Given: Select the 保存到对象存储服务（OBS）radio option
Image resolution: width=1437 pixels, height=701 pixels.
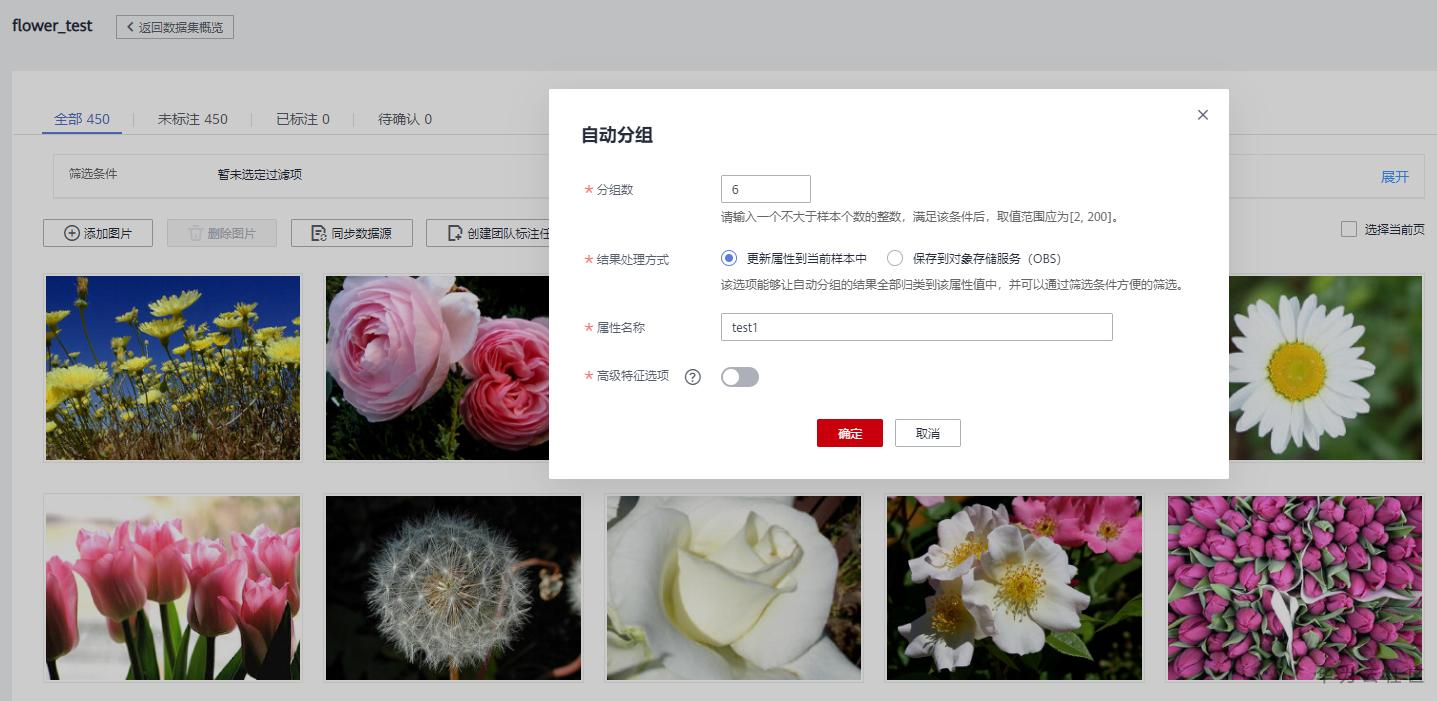Looking at the screenshot, I should [x=895, y=258].
